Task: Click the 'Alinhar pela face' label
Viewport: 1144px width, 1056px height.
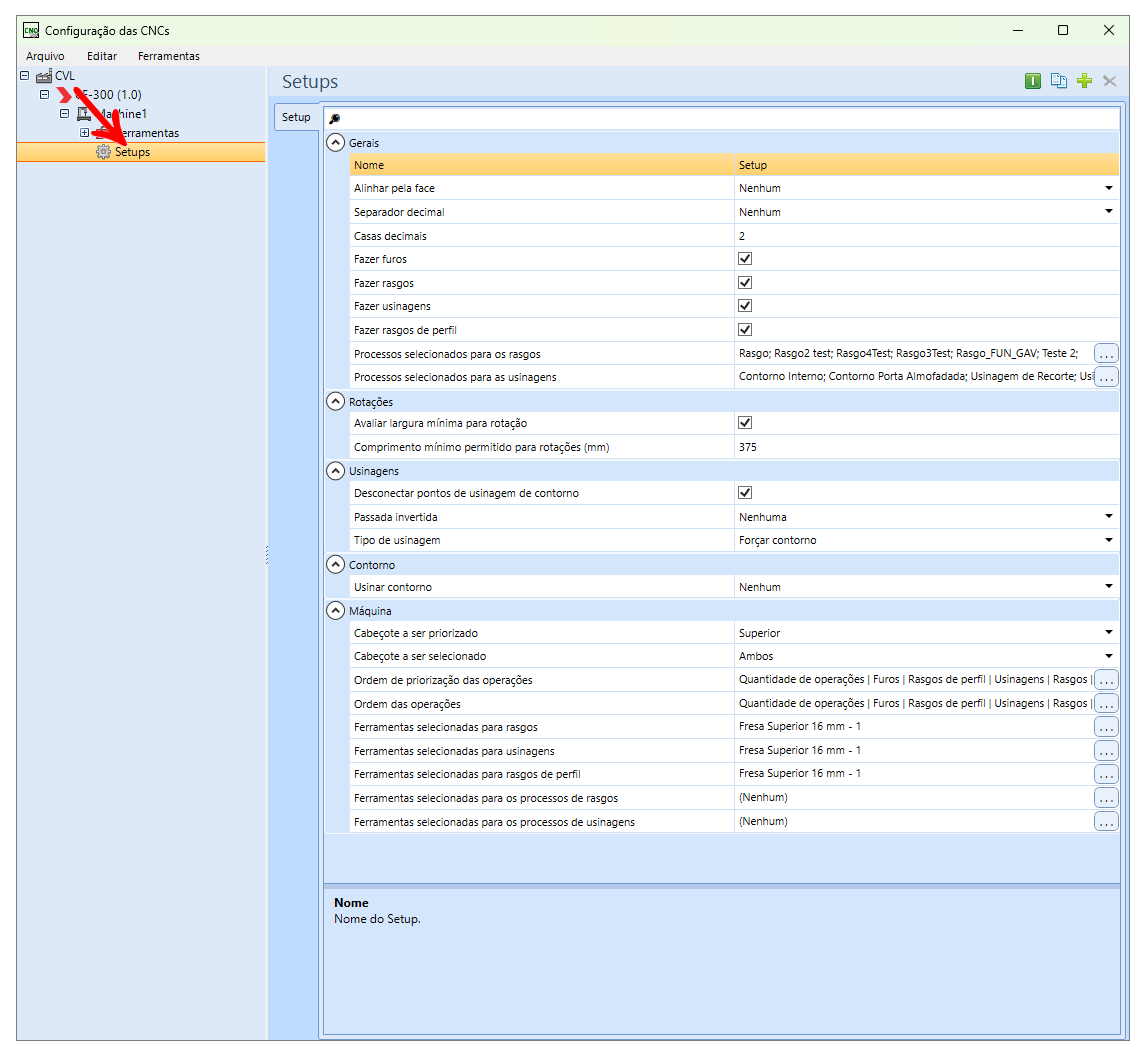Action: click(x=394, y=188)
